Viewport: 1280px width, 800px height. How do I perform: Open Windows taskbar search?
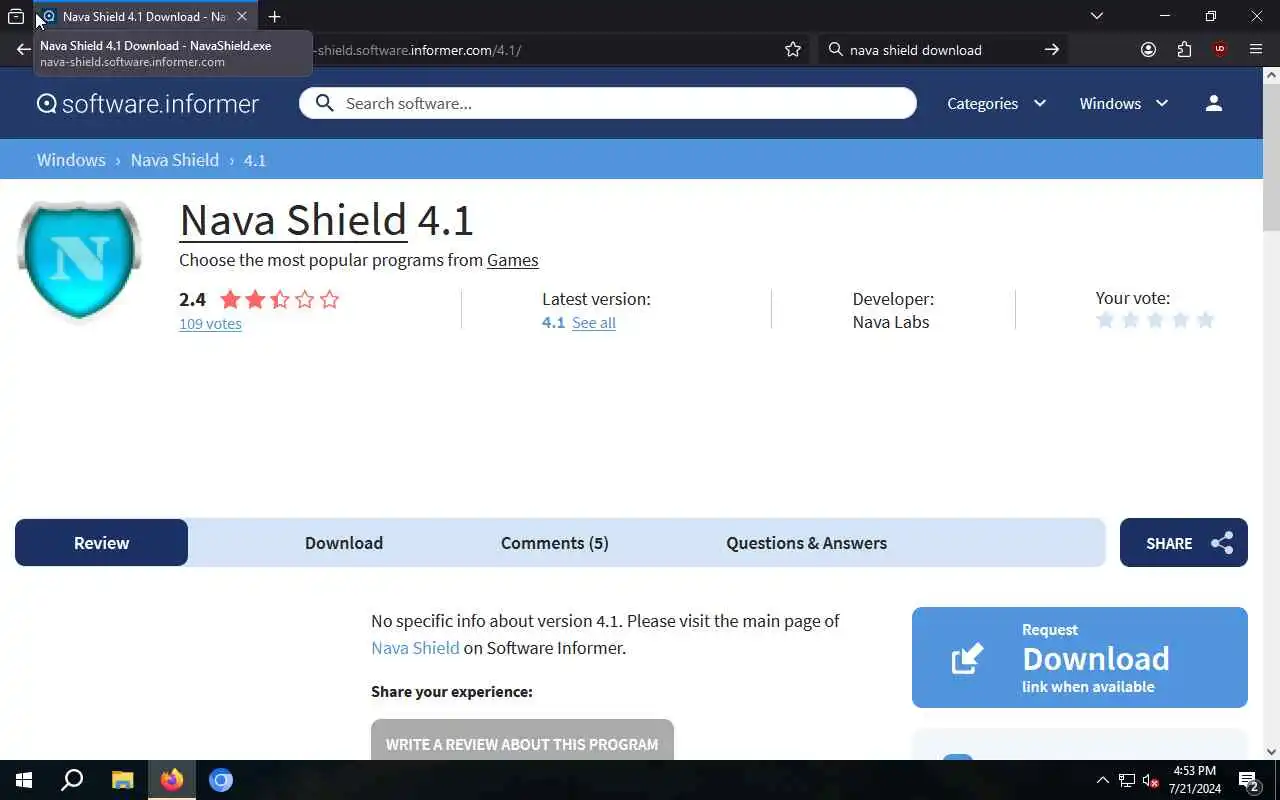72,780
